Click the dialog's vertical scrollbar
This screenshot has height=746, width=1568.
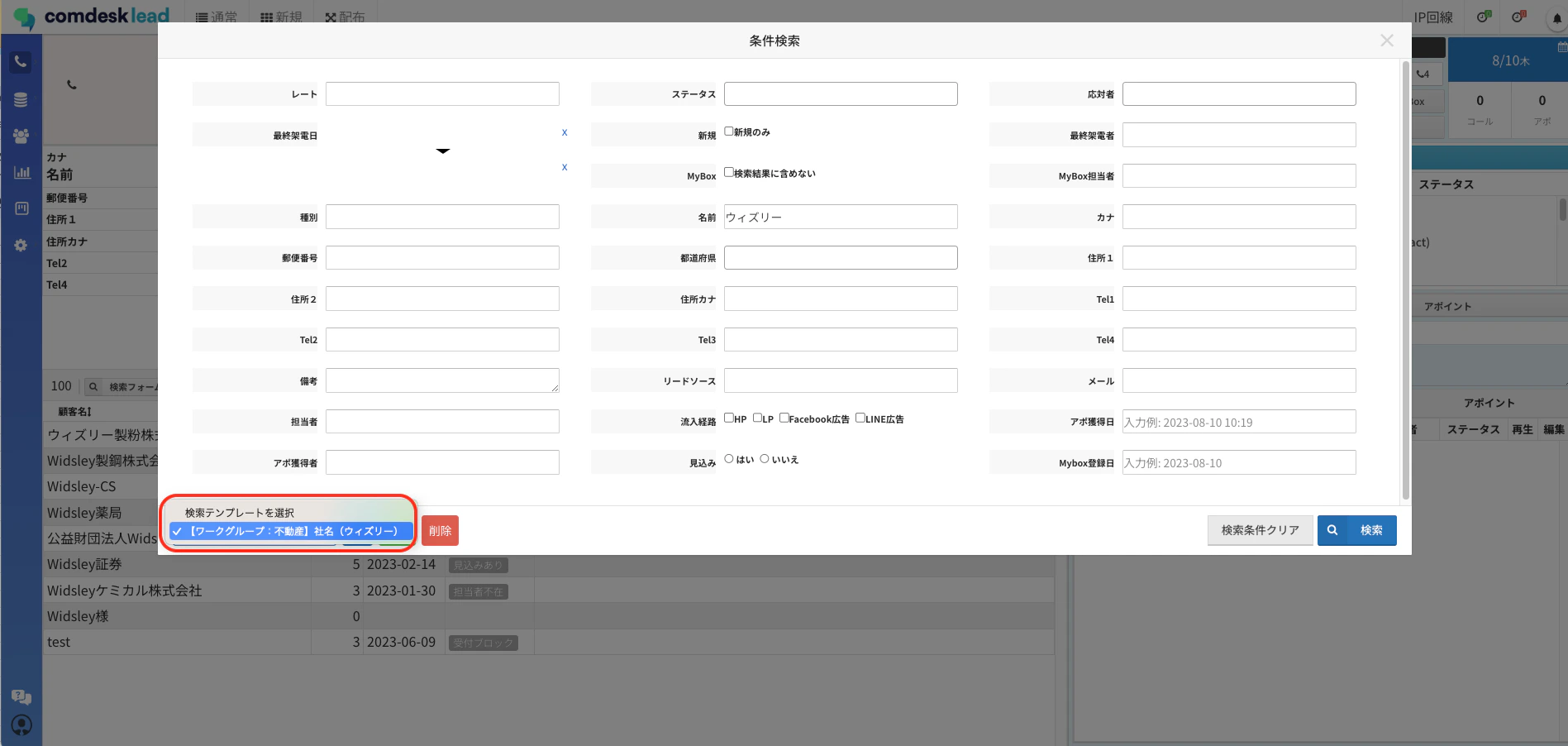point(1406,281)
